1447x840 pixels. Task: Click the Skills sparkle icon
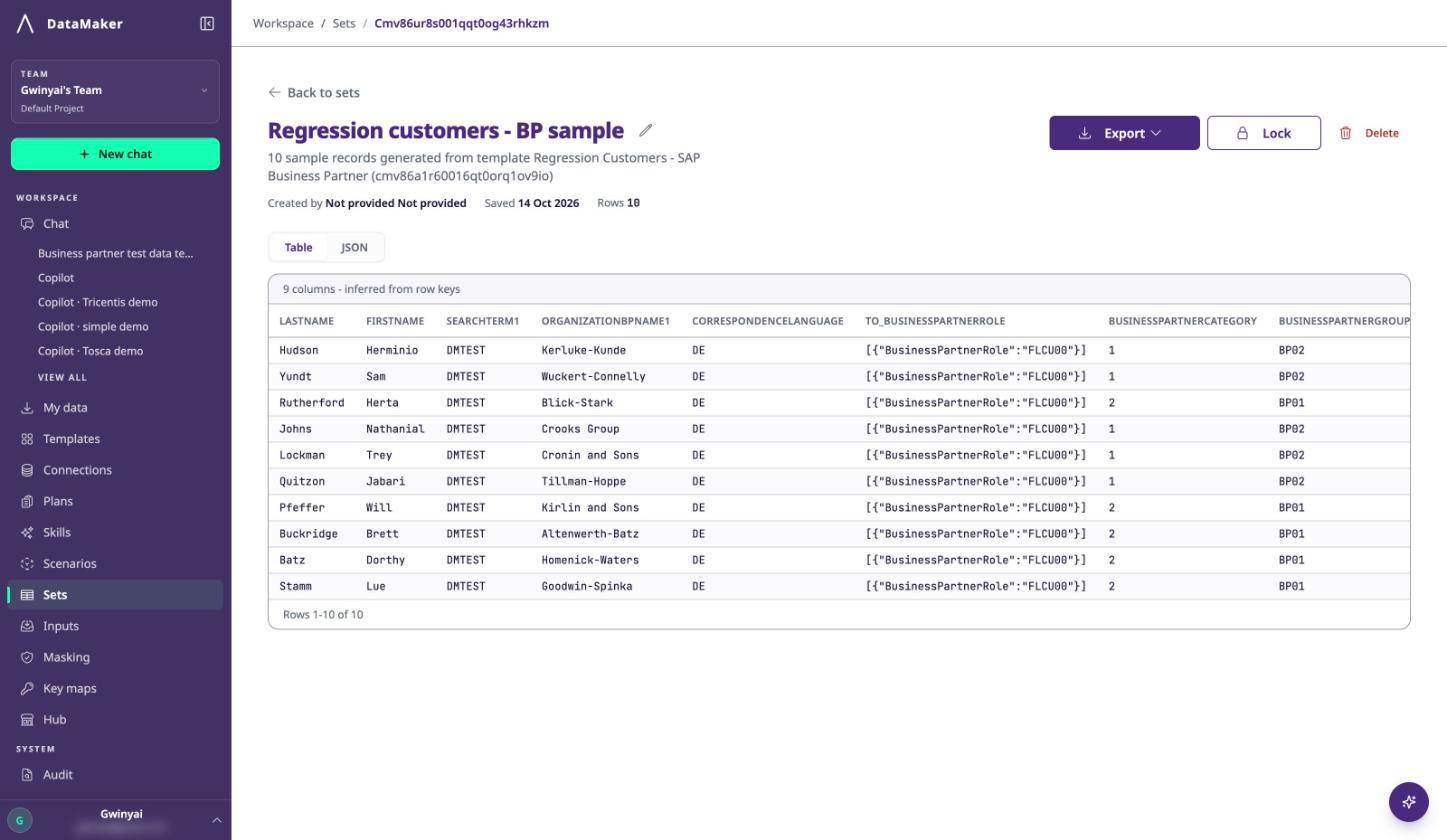[27, 532]
